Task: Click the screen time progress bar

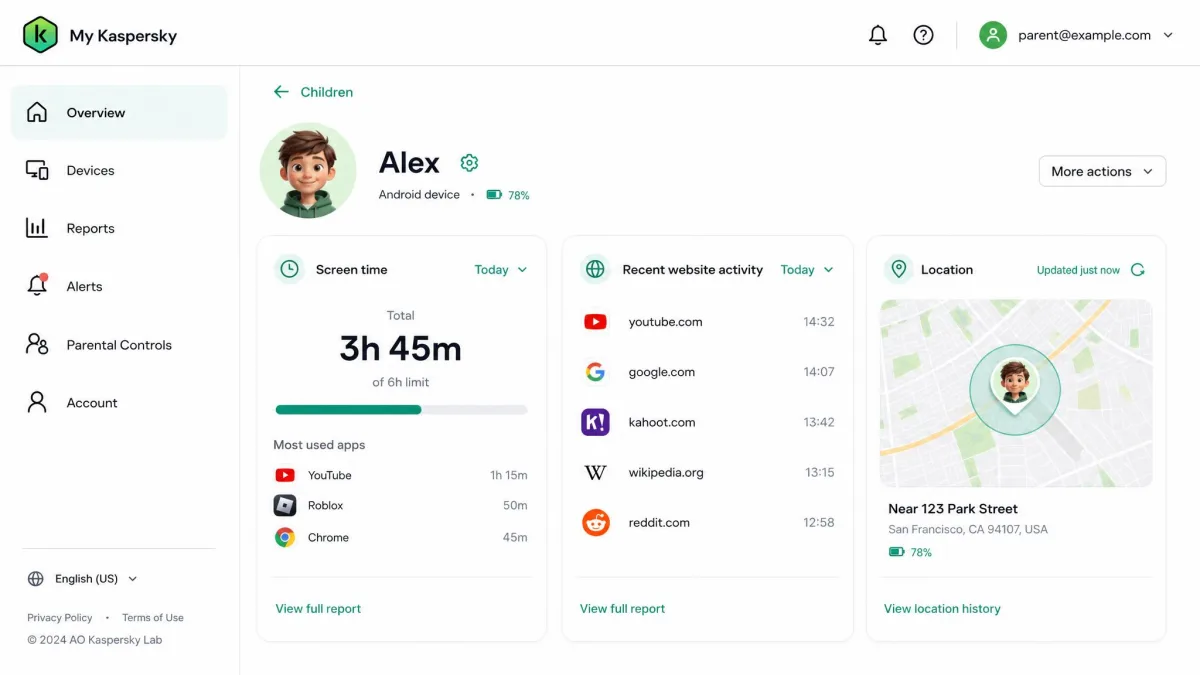Action: pyautogui.click(x=401, y=410)
